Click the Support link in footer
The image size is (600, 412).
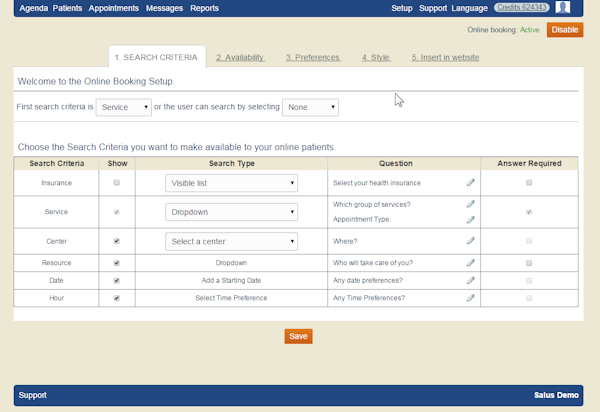tap(33, 395)
